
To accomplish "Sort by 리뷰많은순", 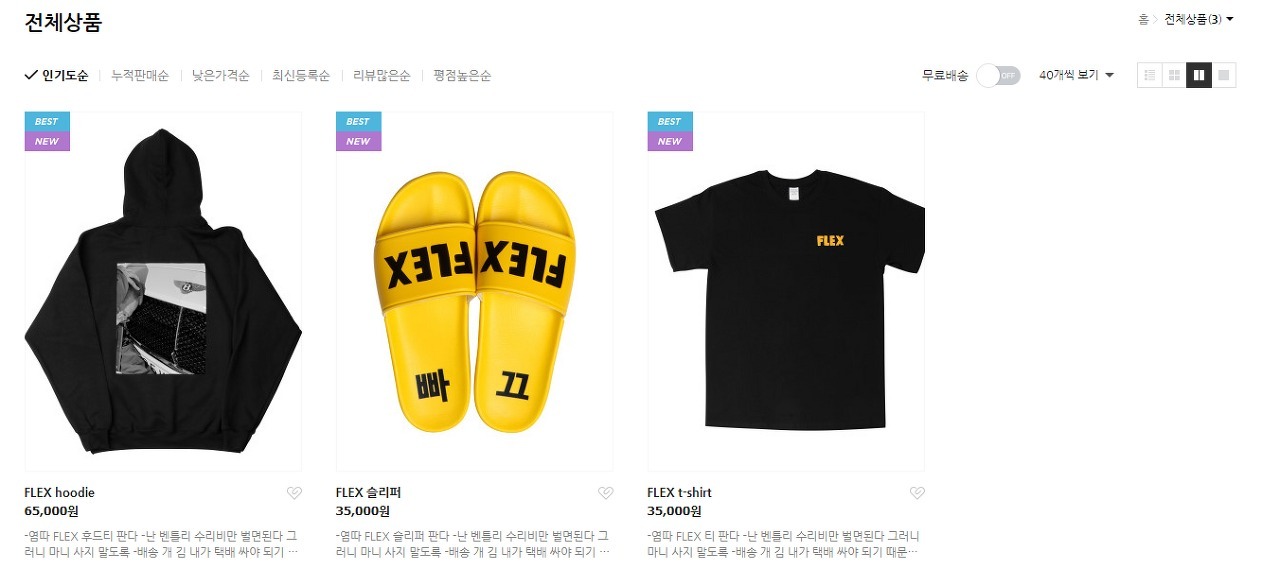I will 382,75.
